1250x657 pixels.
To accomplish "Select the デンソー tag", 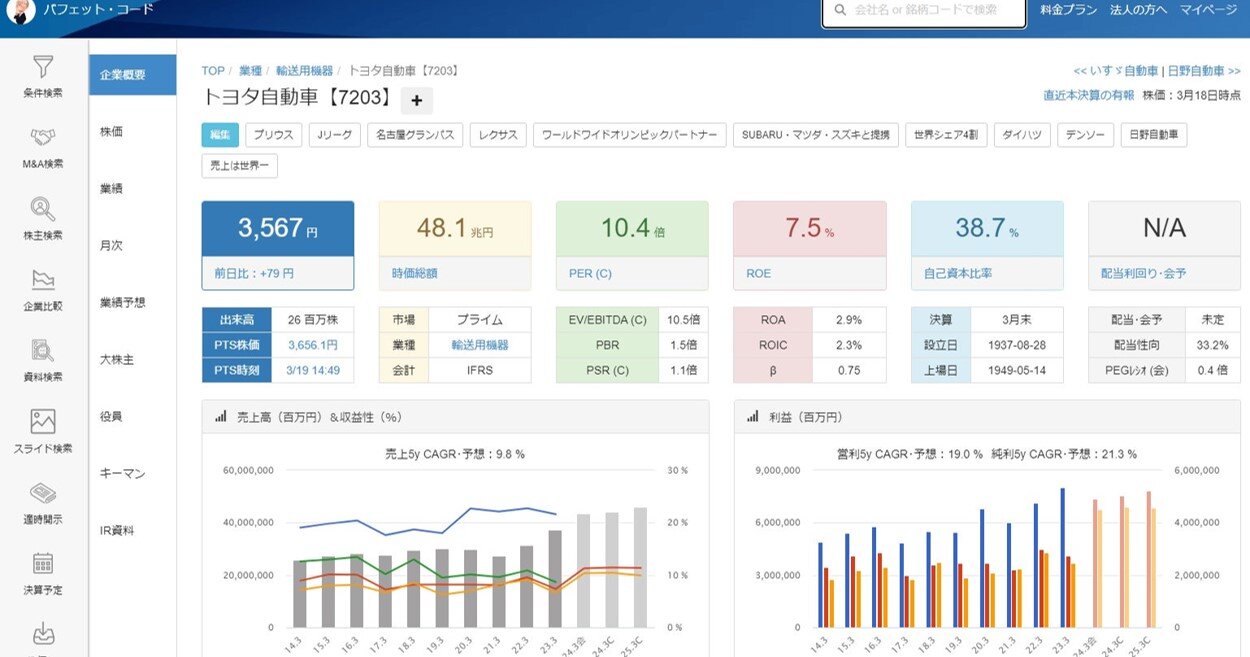I will [x=1086, y=135].
